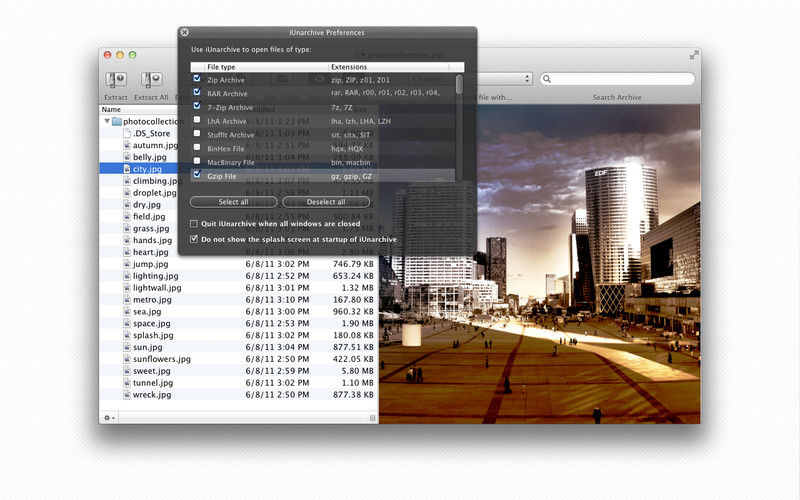Image resolution: width=800 pixels, height=500 pixels.
Task: Click the Extract toolbar icon
Action: pyautogui.click(x=116, y=80)
